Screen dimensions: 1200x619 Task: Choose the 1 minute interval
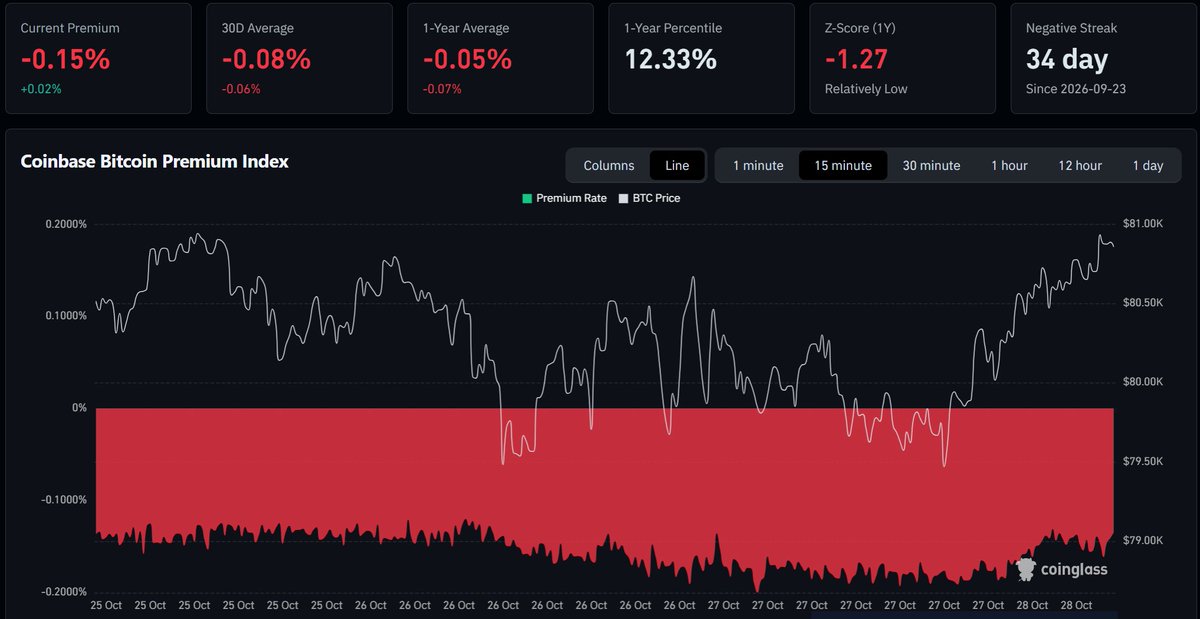[758, 165]
